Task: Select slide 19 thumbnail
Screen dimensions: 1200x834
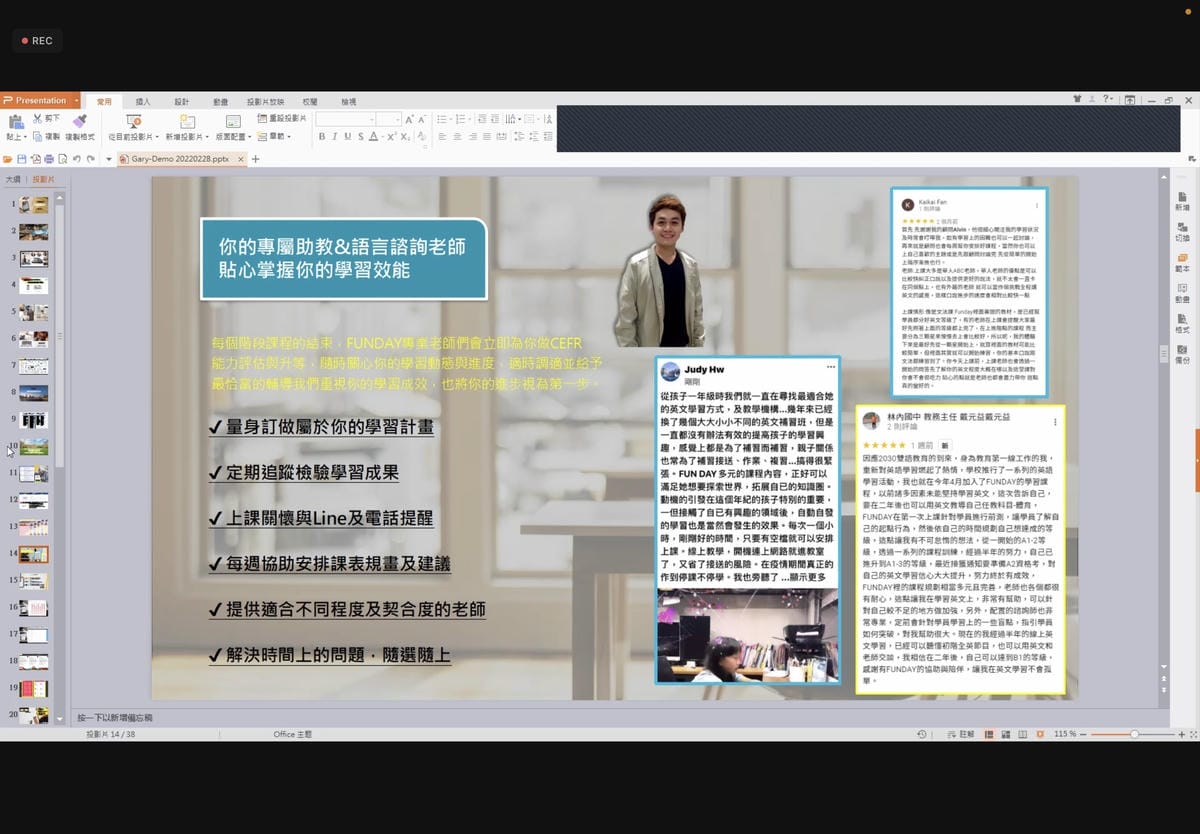Action: 33,688
